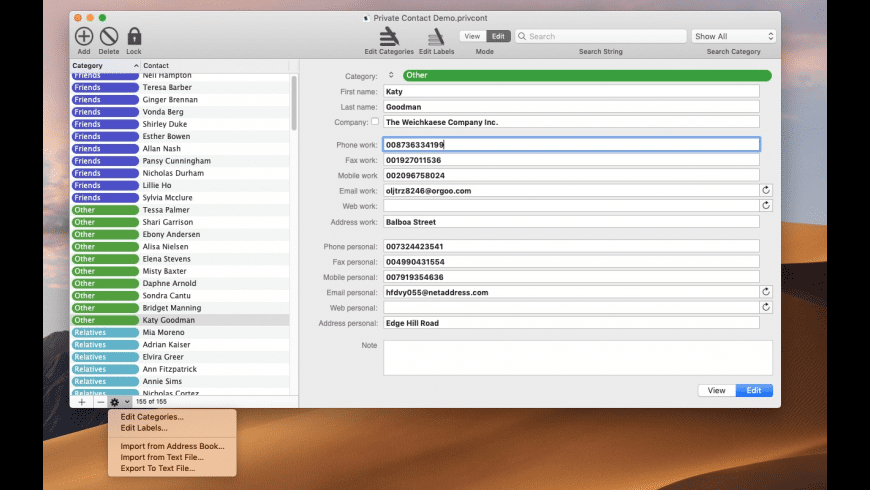Switch to View mode in the toolbar

[x=473, y=36]
